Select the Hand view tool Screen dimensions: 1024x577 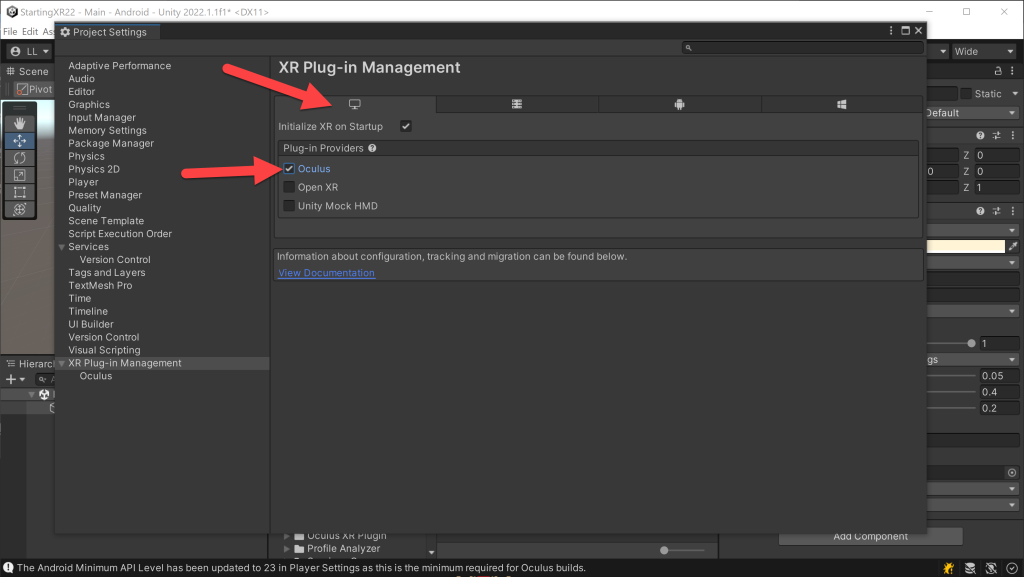(20, 123)
